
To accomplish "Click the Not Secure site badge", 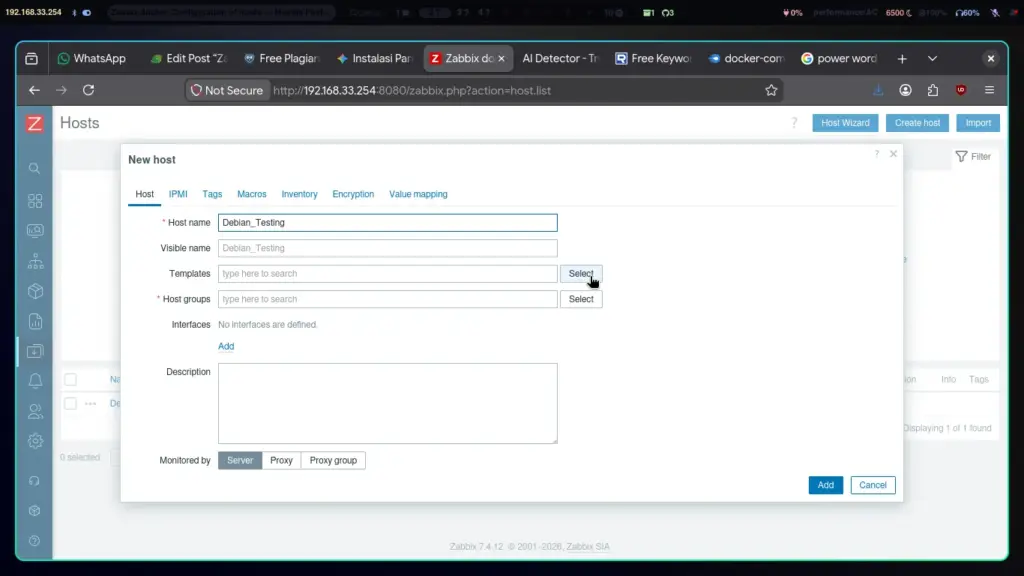I will [227, 90].
